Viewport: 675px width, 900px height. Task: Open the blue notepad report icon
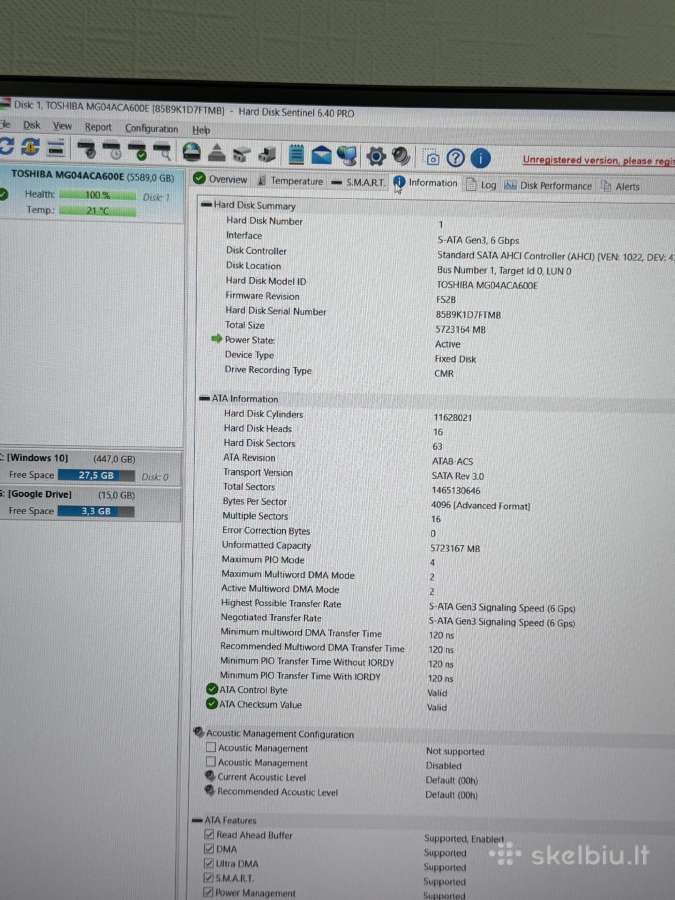click(296, 154)
